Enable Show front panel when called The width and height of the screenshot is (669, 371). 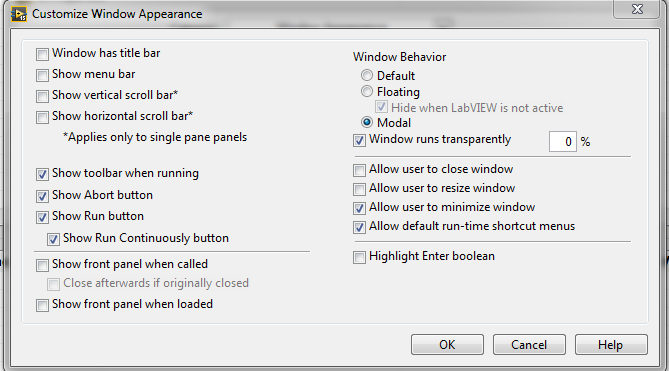coord(42,266)
